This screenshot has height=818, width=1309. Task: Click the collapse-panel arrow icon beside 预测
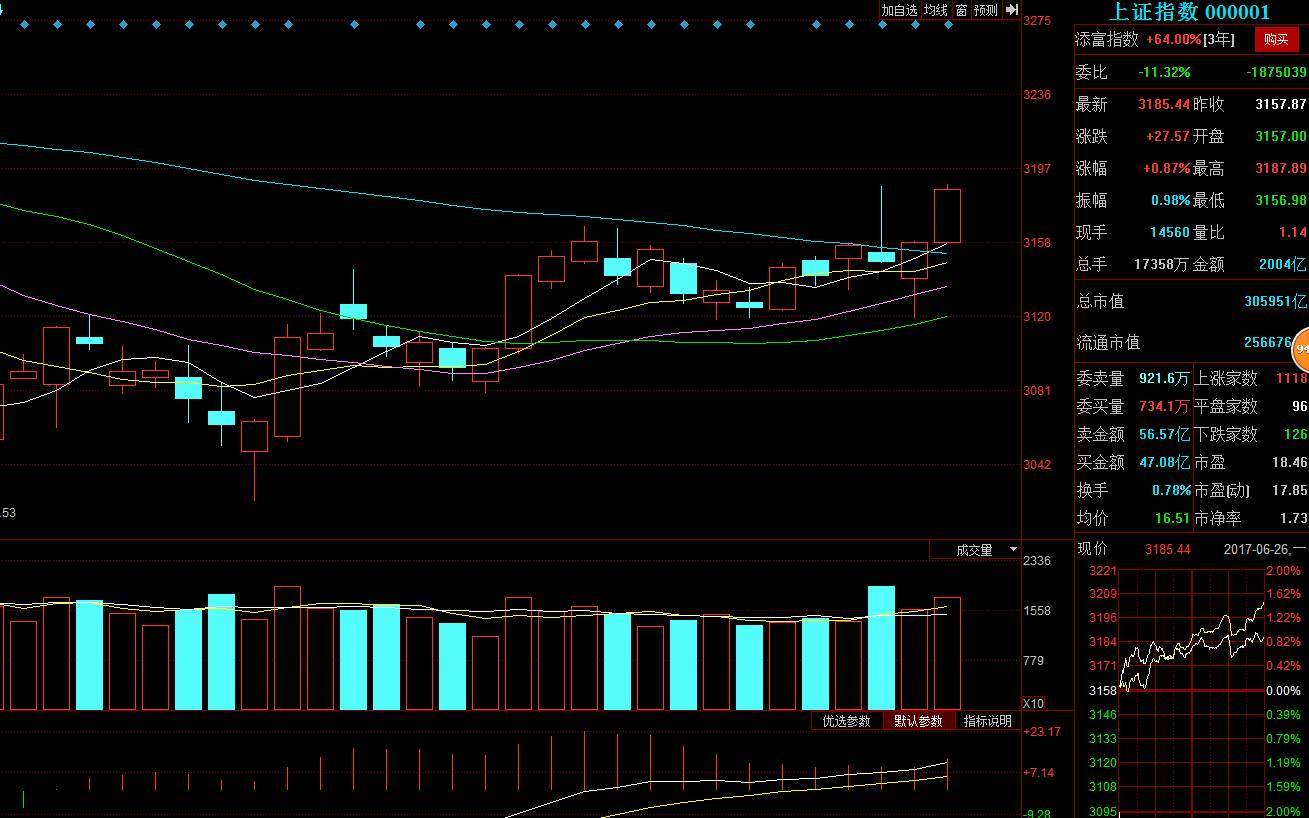point(1011,10)
